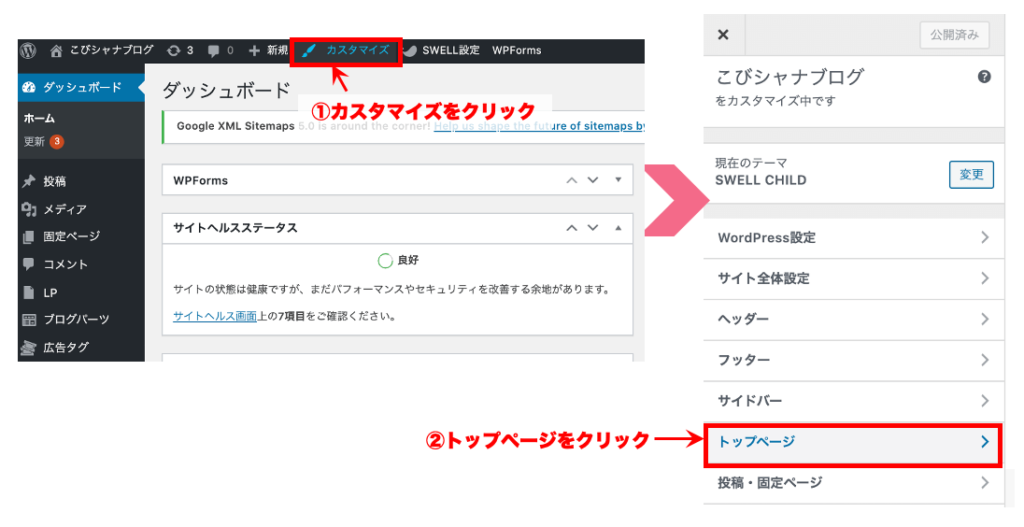Screen dimensions: 1024x527
Task: Expand サイドバー section
Action: pos(854,401)
